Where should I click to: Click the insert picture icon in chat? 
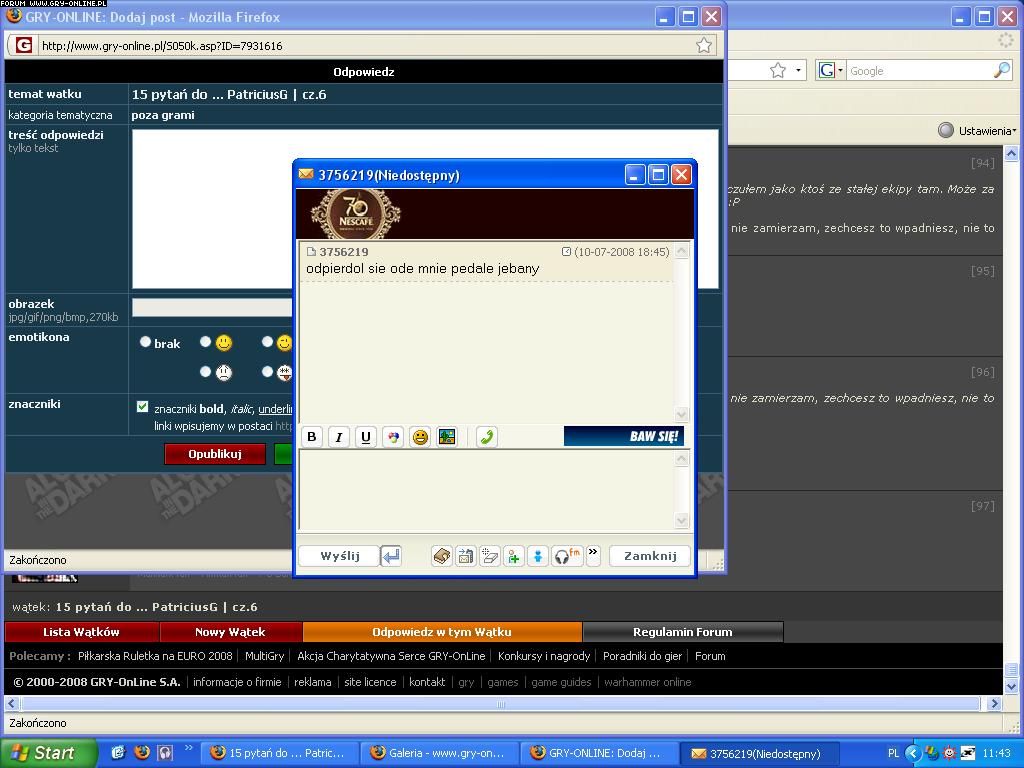click(447, 437)
